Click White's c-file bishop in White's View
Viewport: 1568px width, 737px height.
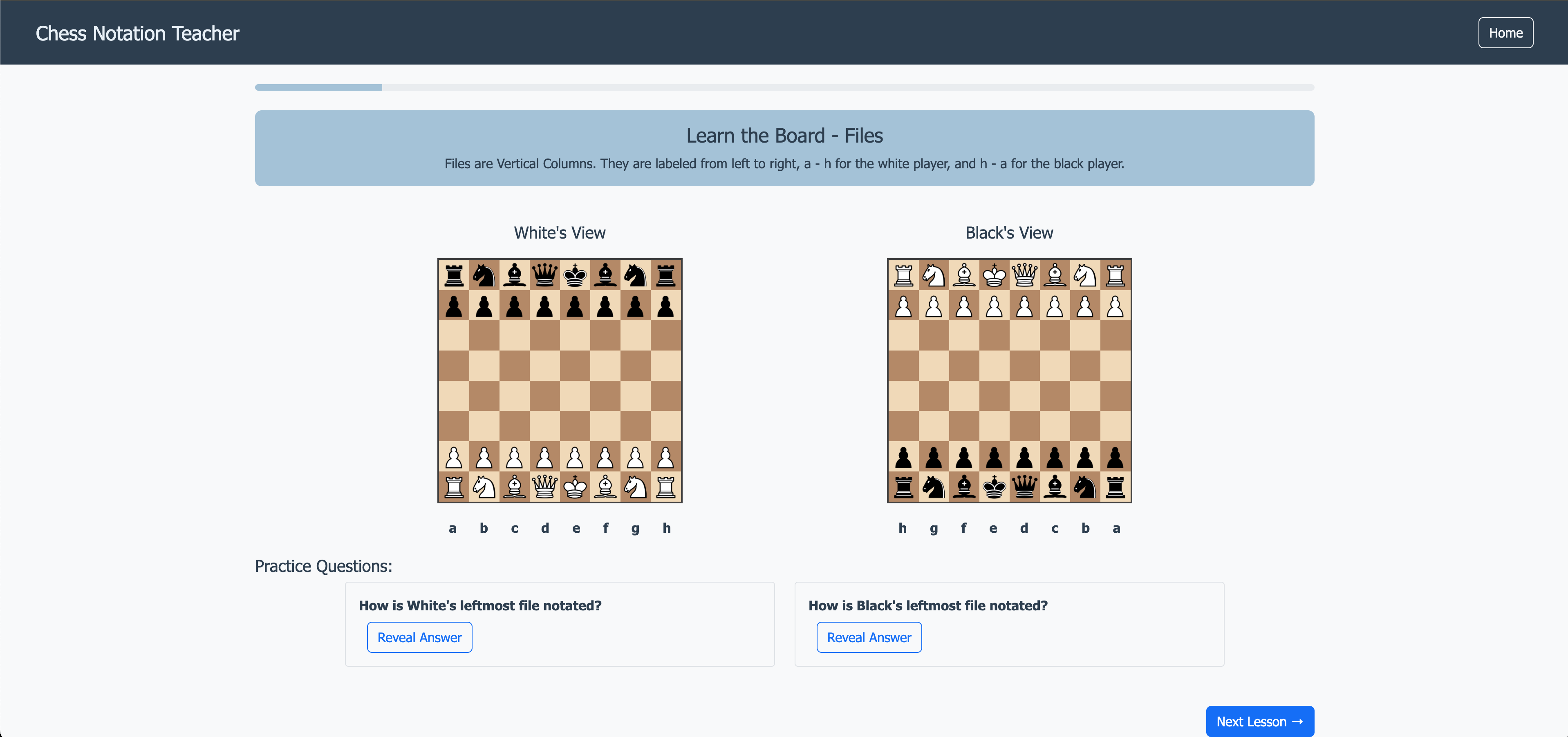(x=514, y=487)
